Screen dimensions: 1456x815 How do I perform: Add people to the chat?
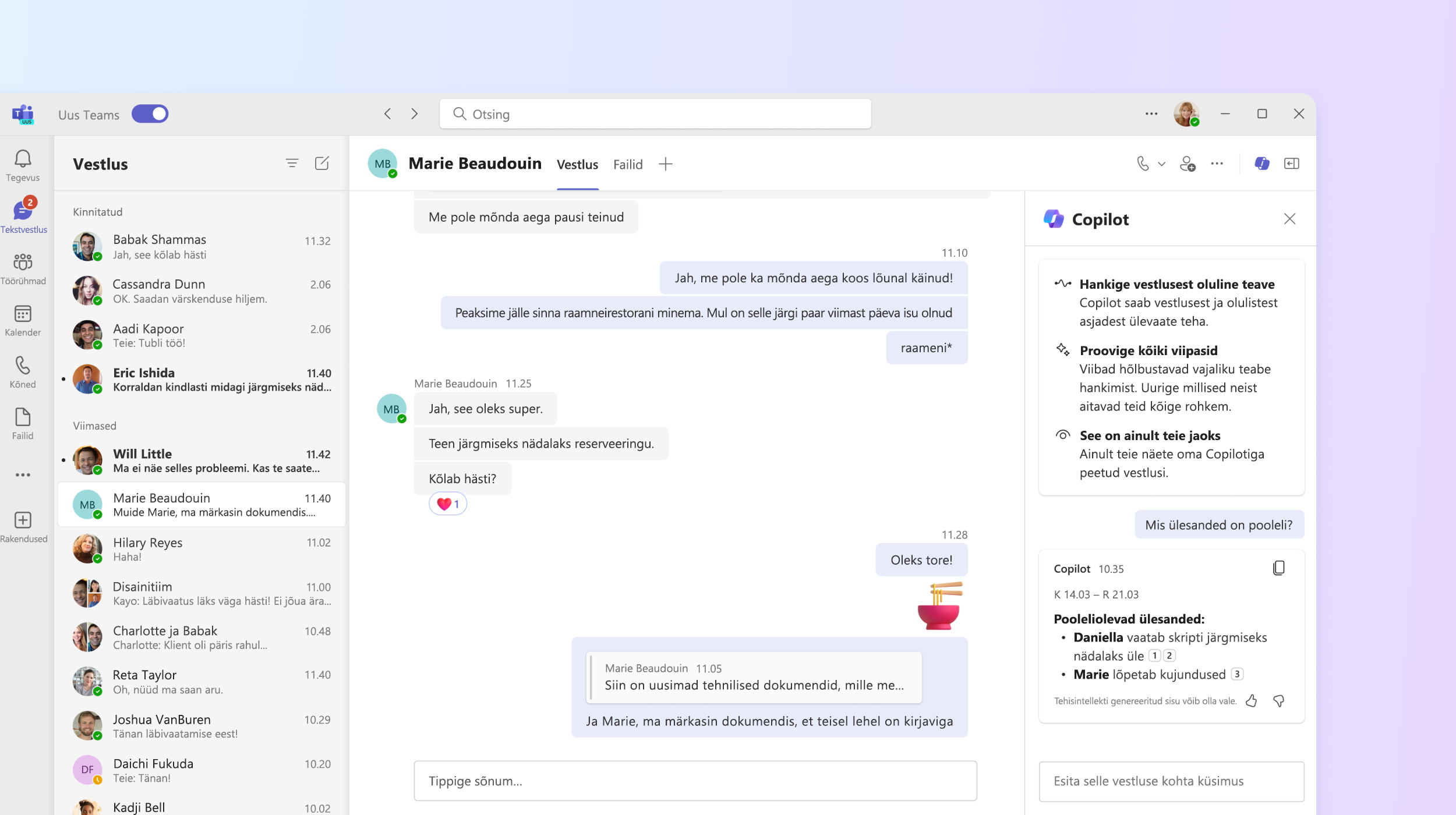click(1188, 164)
